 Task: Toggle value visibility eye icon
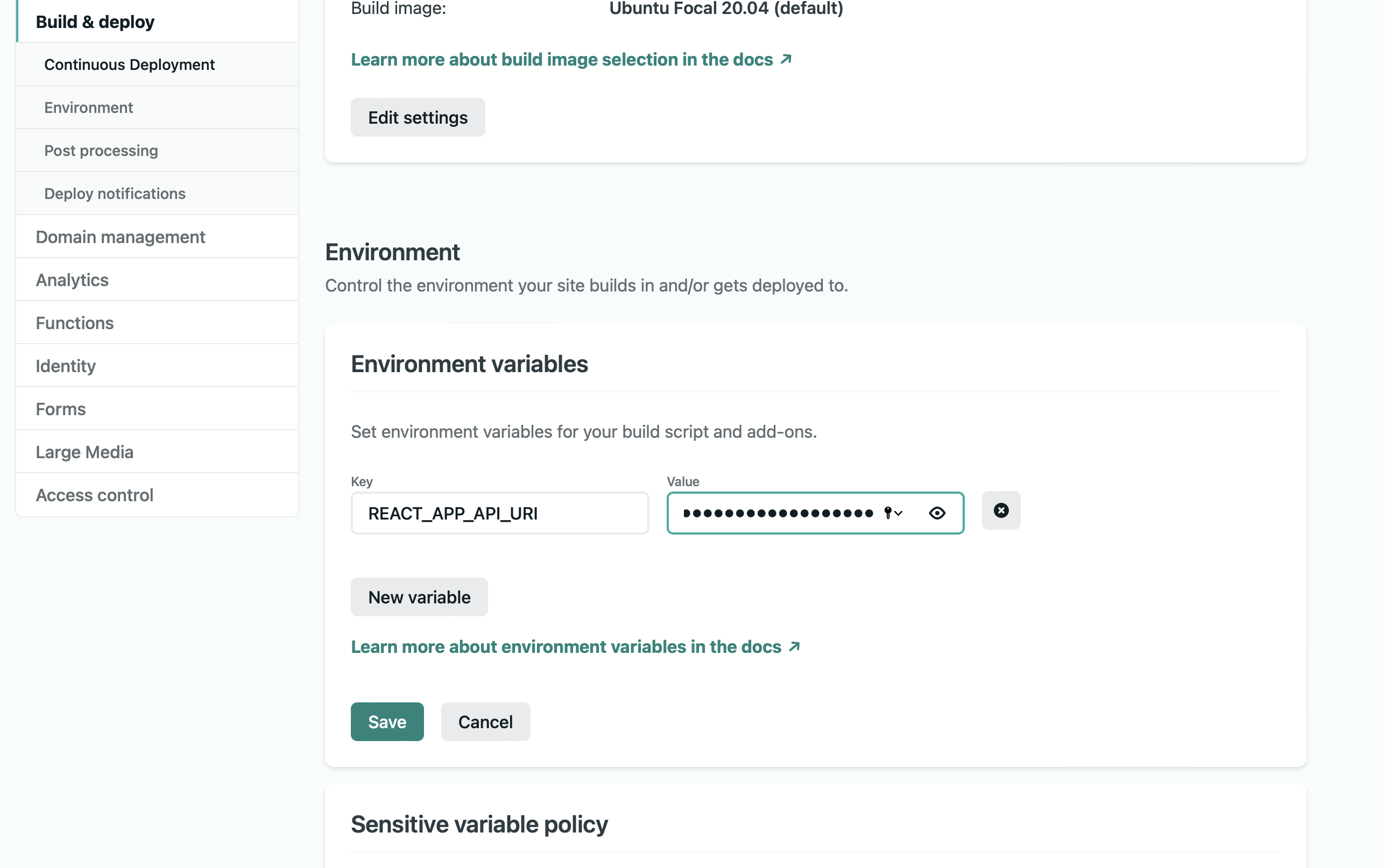point(937,513)
